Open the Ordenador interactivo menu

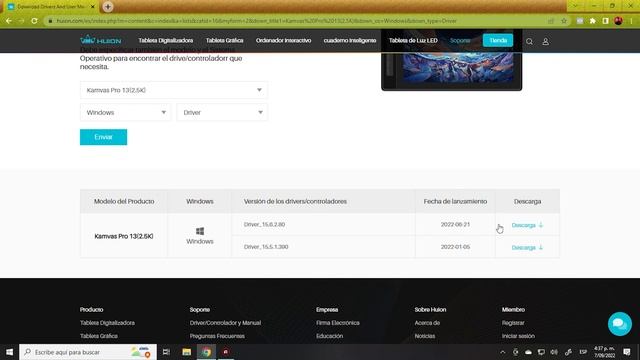[x=283, y=40]
